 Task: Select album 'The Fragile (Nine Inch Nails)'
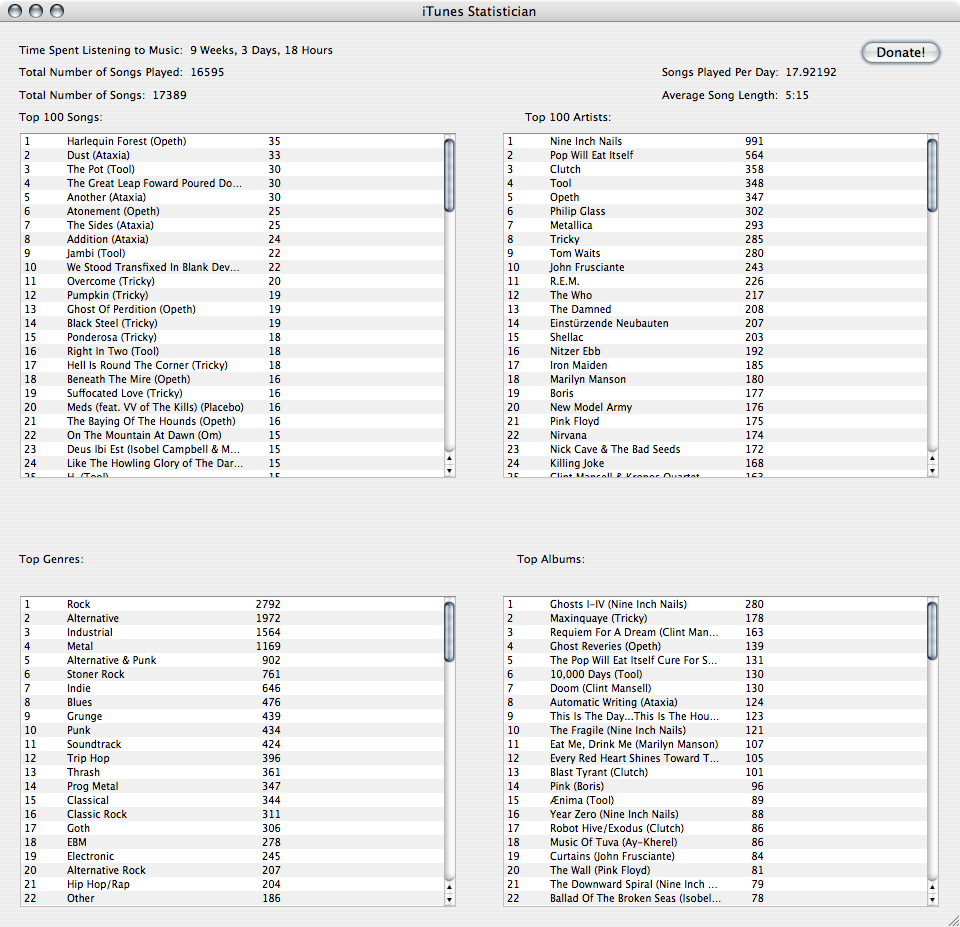click(x=715, y=730)
